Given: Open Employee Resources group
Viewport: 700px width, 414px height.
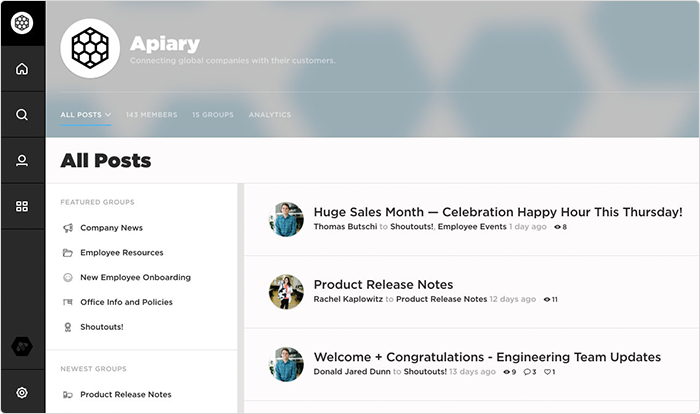Looking at the screenshot, I should pyautogui.click(x=121, y=253).
